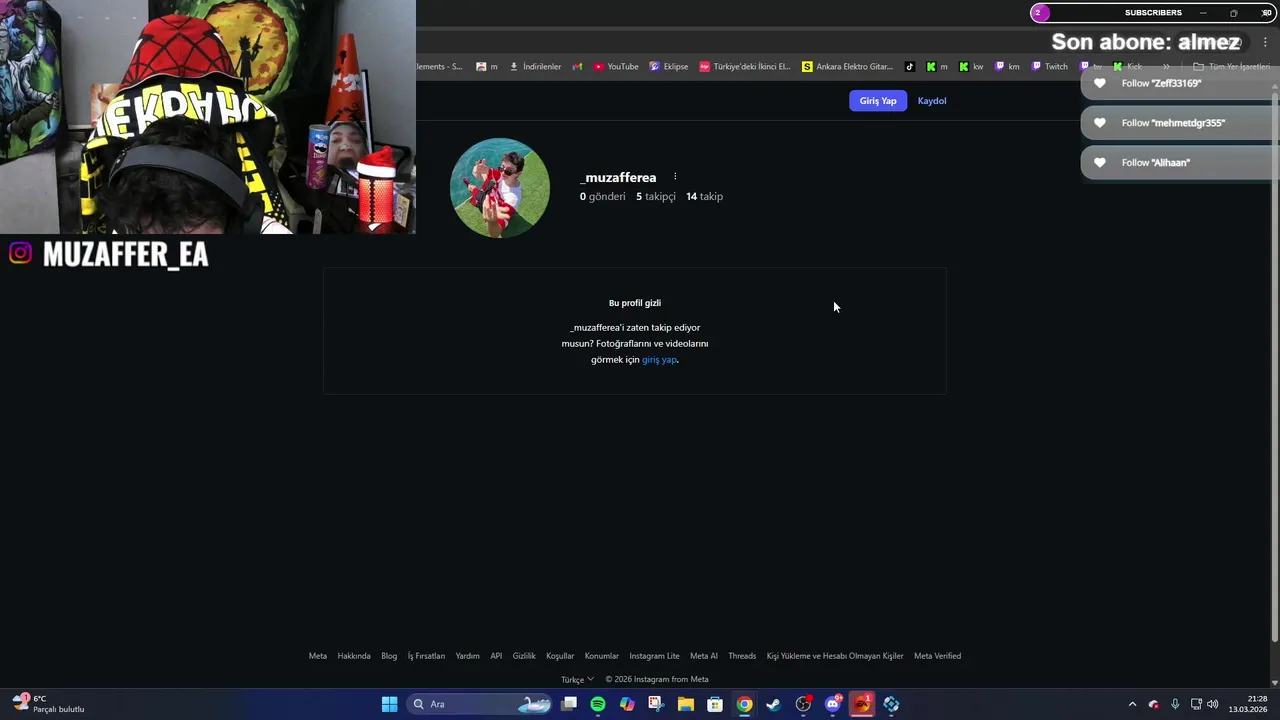Open the İndirilenler bookmark
Screen dimensions: 1280x720
pos(535,67)
